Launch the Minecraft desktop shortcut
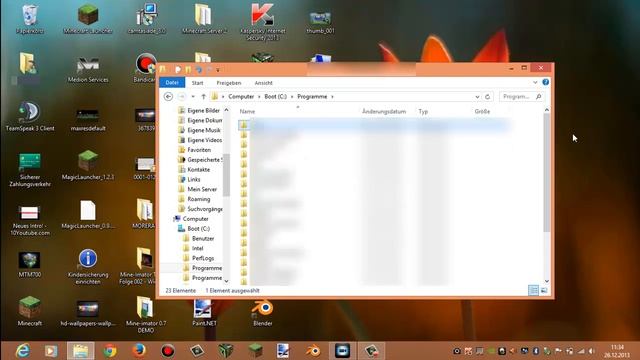This screenshot has height=360, width=640. (30, 311)
